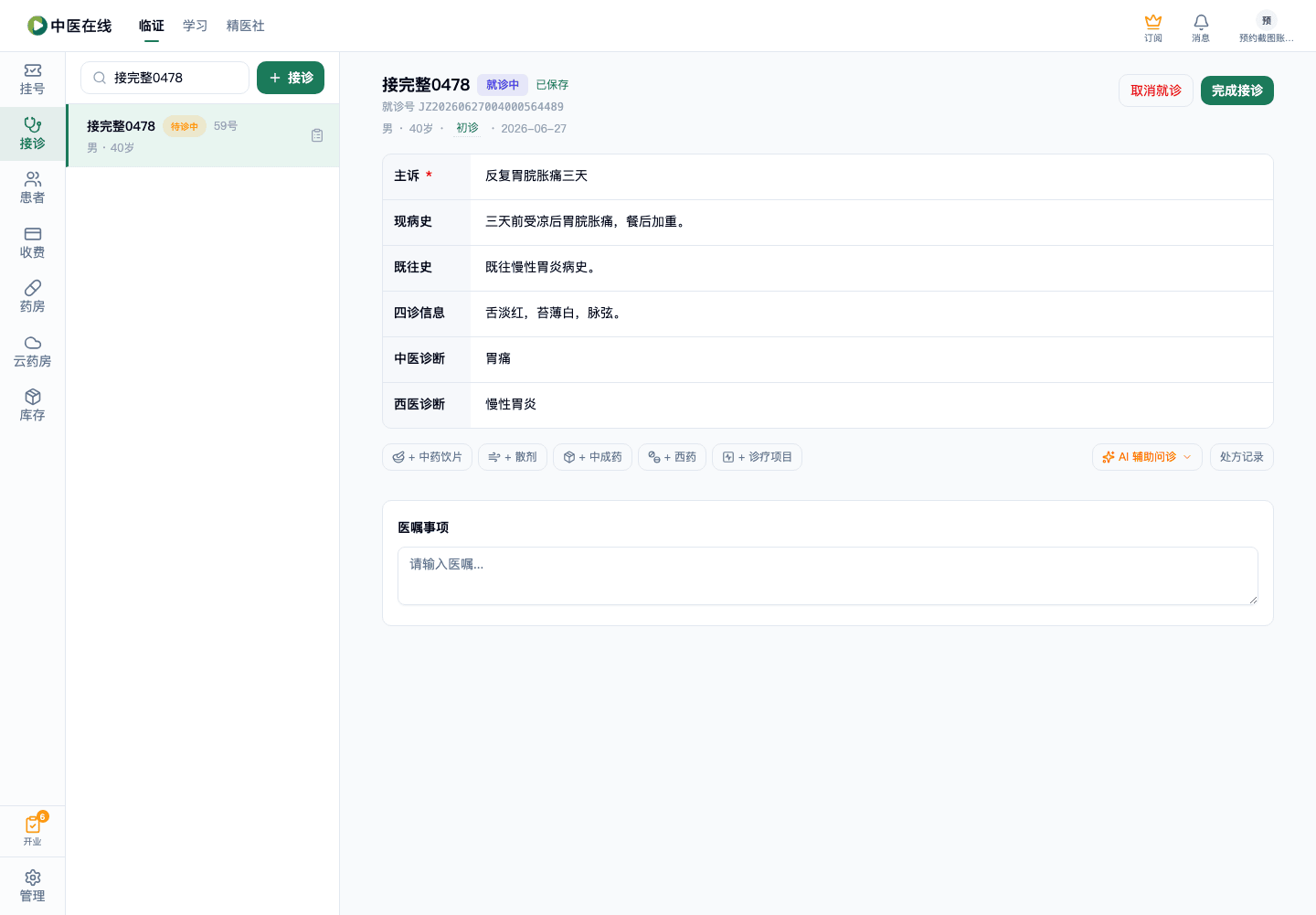Add 中成药 prescription

coord(592,457)
